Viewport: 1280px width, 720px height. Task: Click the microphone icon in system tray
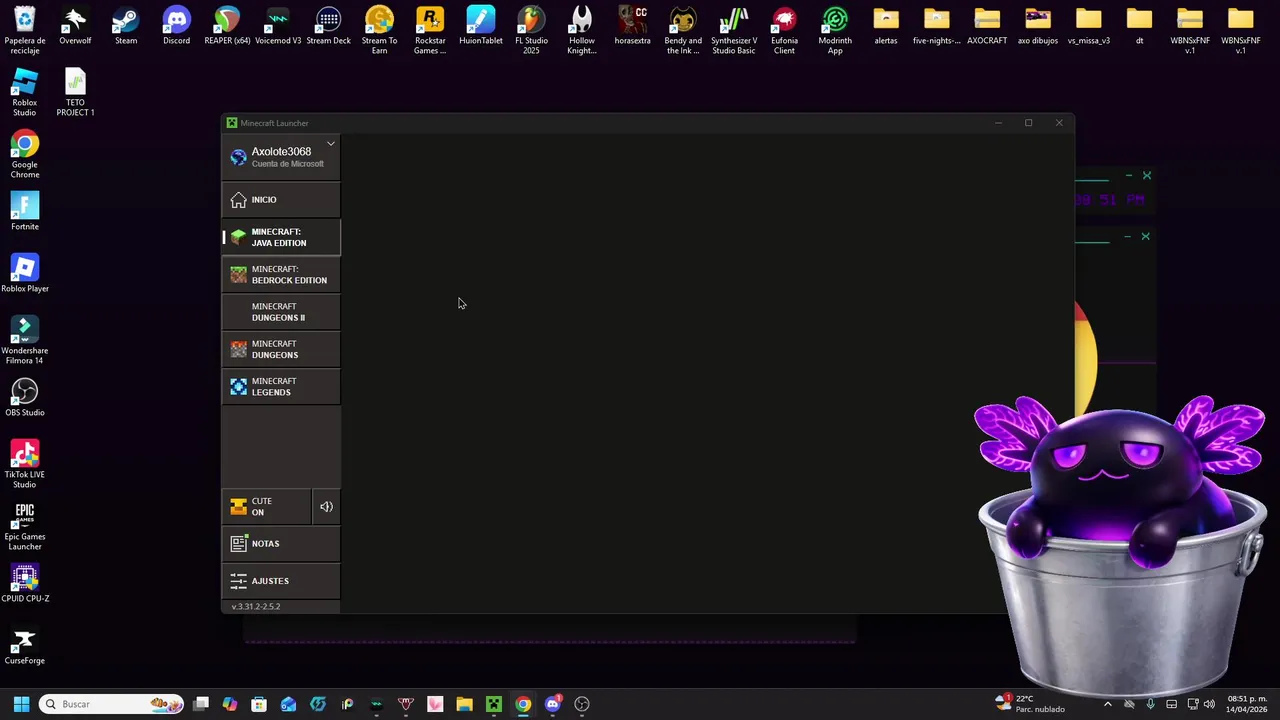(1150, 704)
